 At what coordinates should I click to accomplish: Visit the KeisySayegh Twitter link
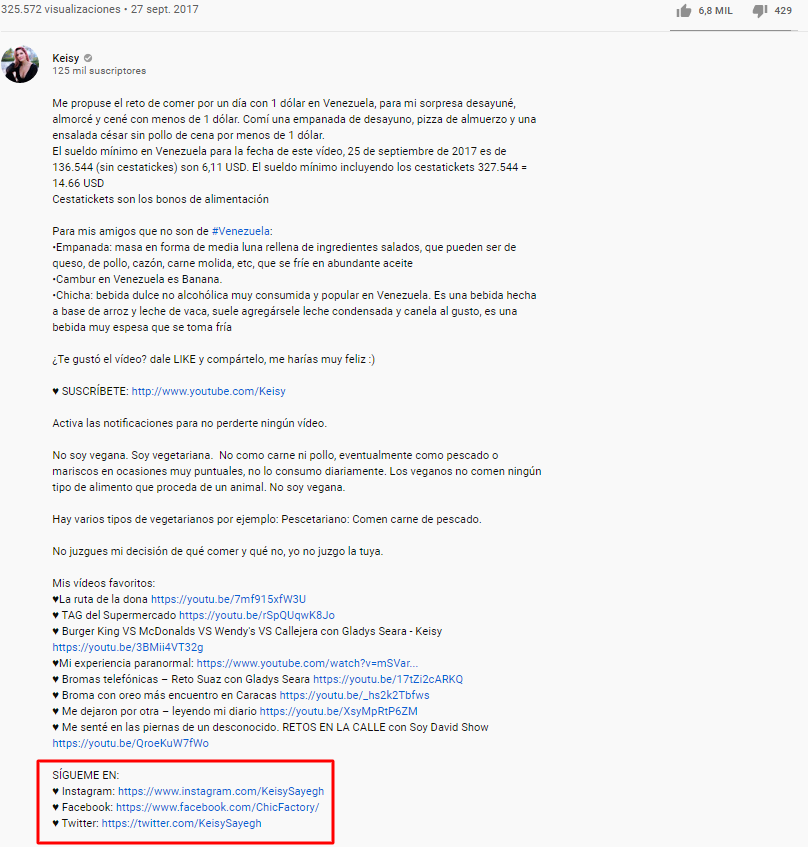click(x=181, y=823)
